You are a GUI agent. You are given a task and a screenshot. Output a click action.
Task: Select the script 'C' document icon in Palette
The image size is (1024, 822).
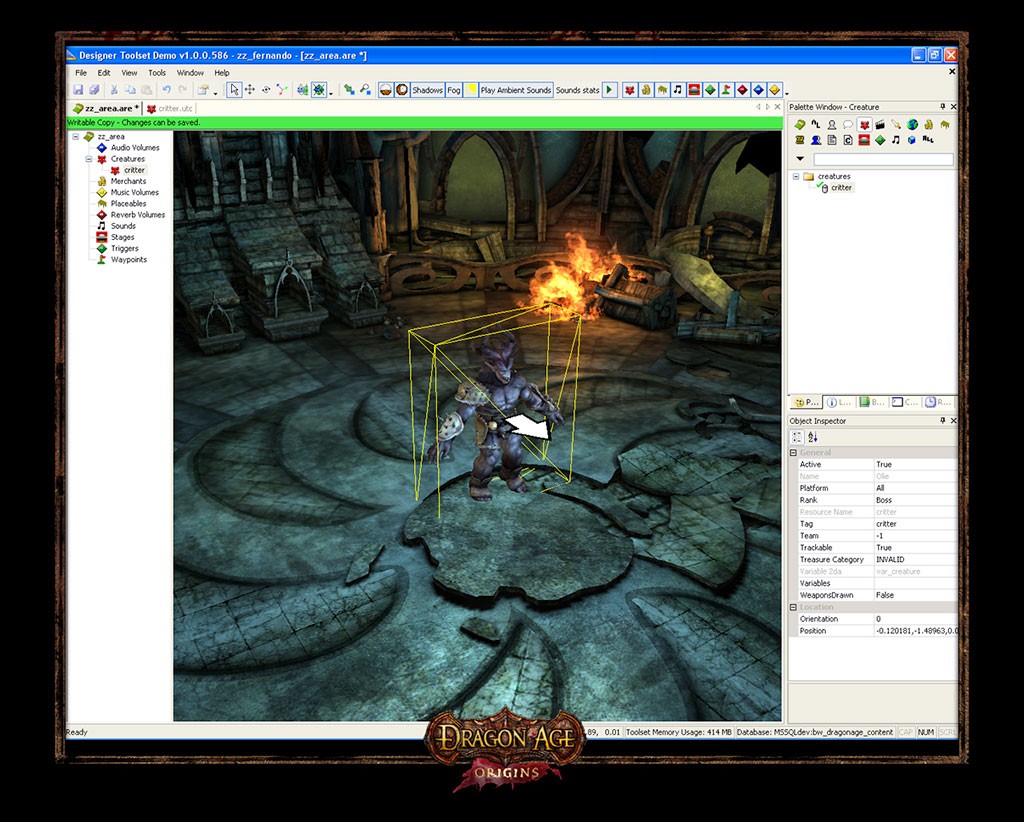coord(848,140)
